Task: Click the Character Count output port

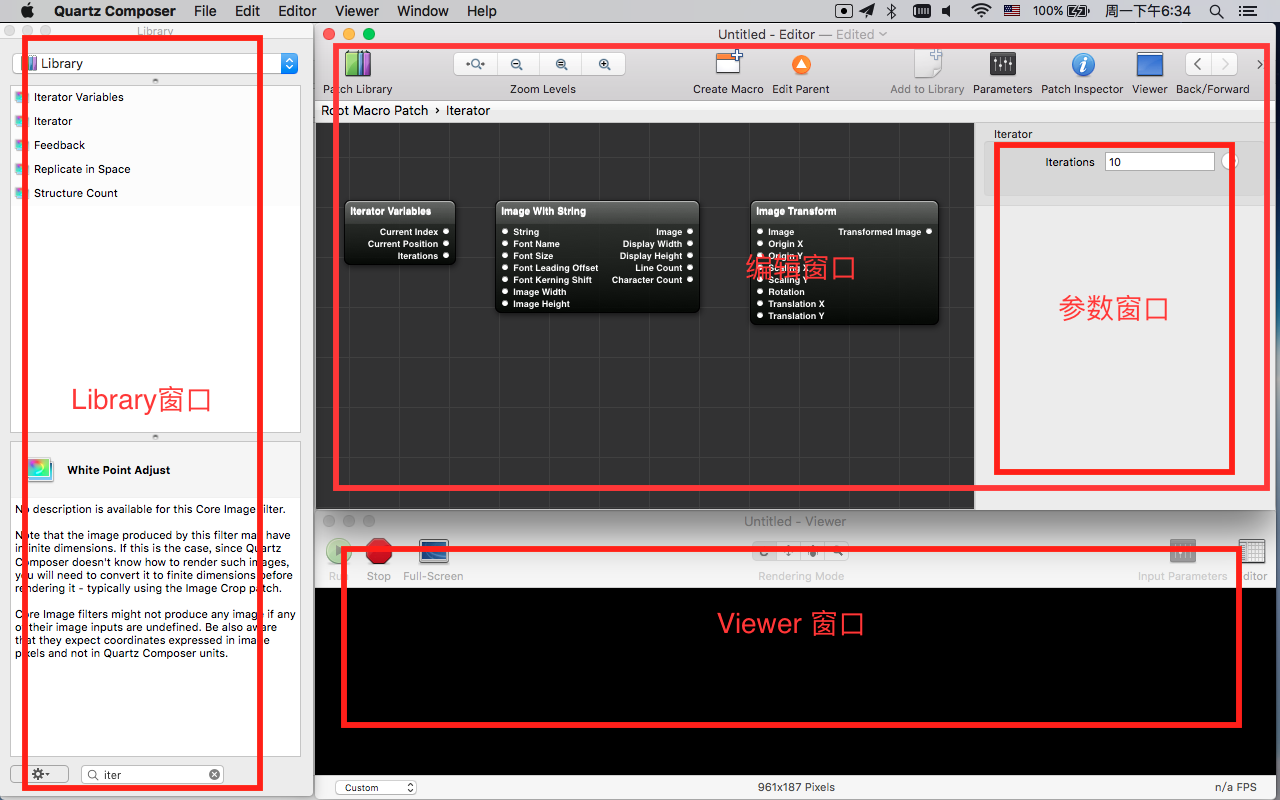Action: tap(690, 280)
